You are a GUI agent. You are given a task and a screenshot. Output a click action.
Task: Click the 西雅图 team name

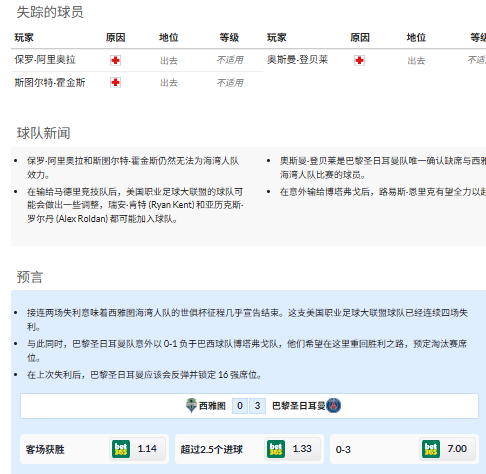point(212,406)
